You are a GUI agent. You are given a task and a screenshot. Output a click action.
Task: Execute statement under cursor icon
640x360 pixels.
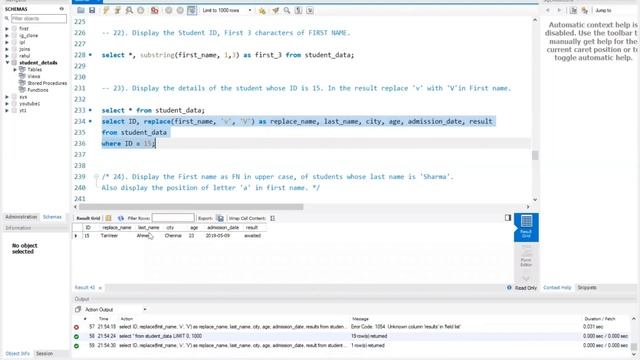pos(118,10)
